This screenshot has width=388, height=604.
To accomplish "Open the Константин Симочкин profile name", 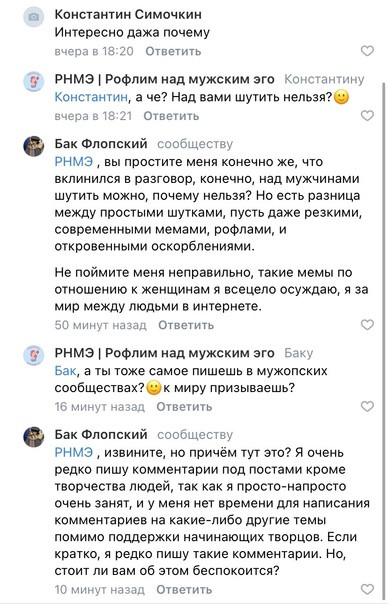I will click(x=128, y=14).
